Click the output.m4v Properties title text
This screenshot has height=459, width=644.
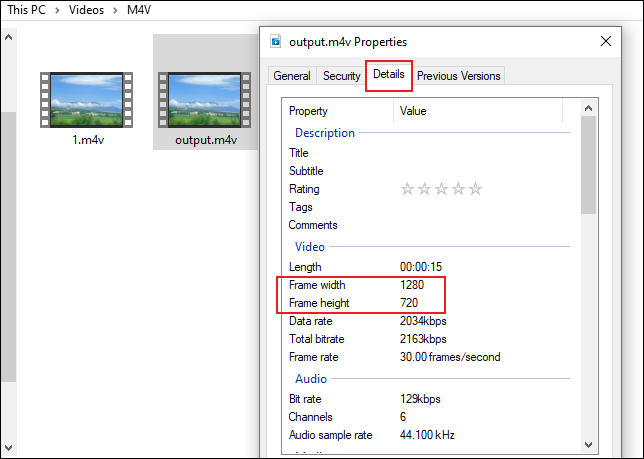[348, 42]
